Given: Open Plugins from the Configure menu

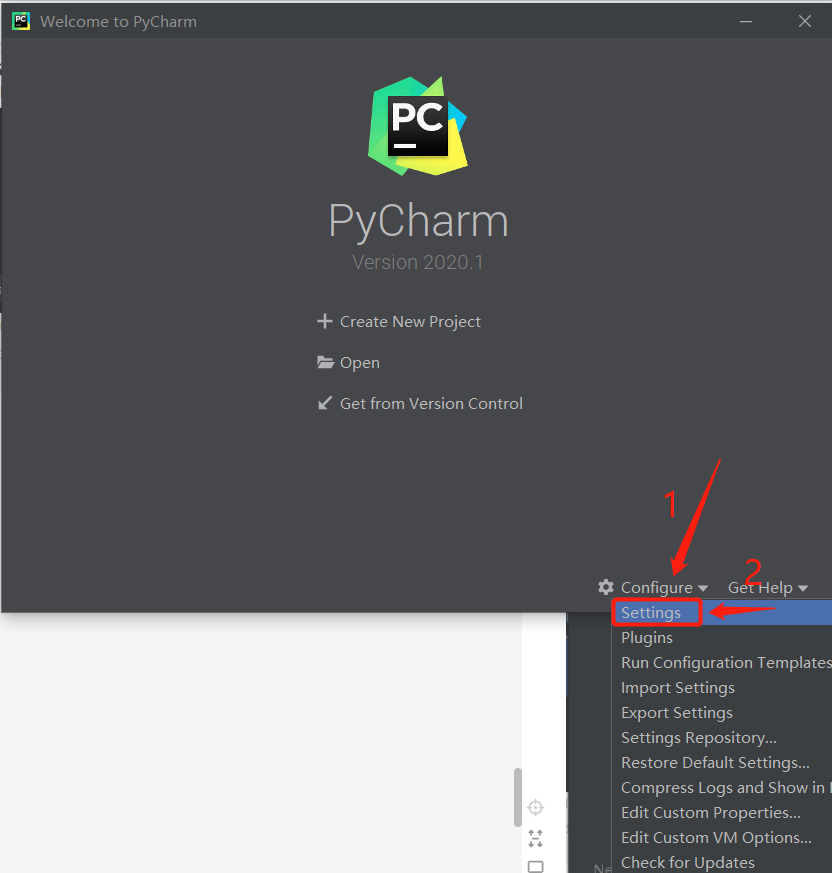Looking at the screenshot, I should tap(646, 637).
